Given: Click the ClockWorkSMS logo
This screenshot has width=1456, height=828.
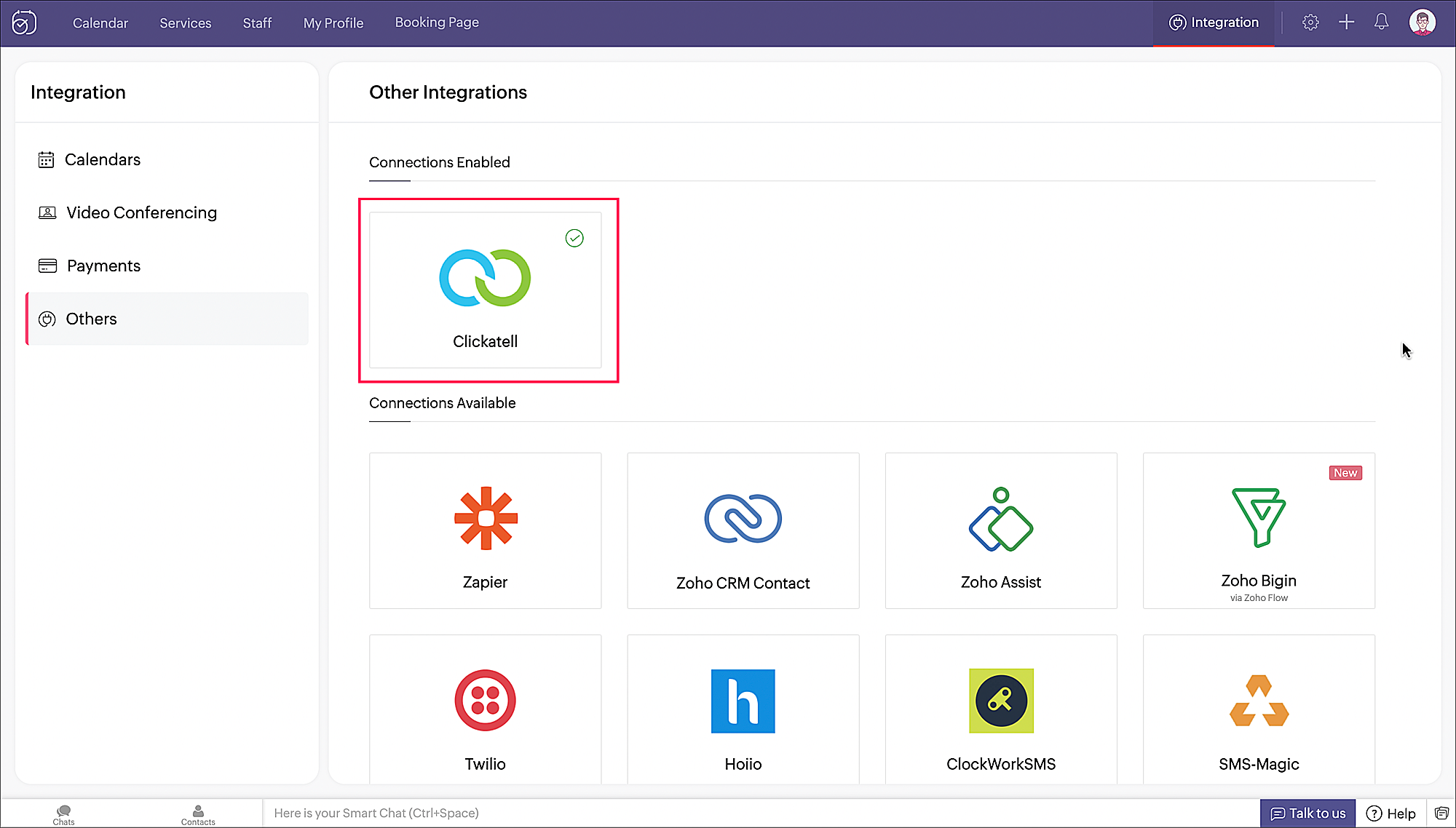Looking at the screenshot, I should 1001,701.
